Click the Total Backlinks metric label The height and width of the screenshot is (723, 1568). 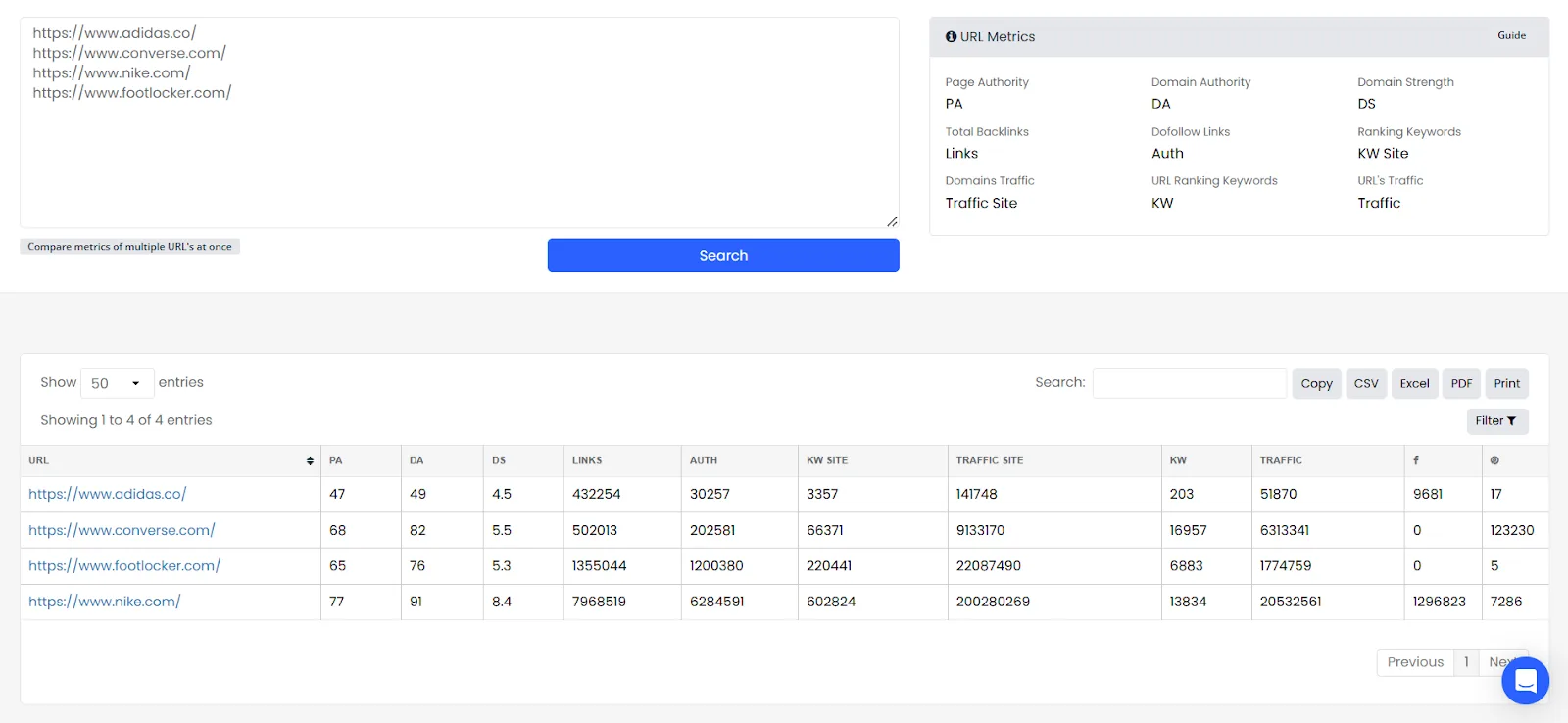987,132
